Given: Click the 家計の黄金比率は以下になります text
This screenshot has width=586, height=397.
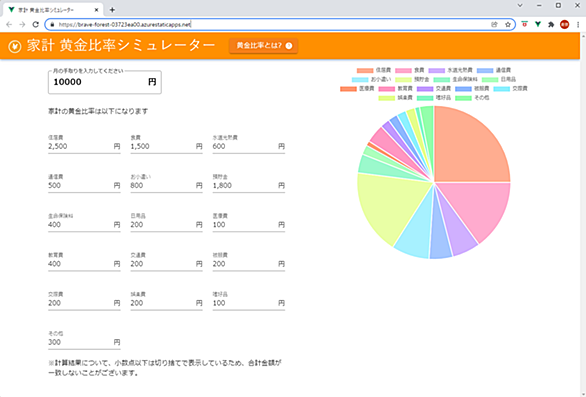Looking at the screenshot, I should [98, 111].
